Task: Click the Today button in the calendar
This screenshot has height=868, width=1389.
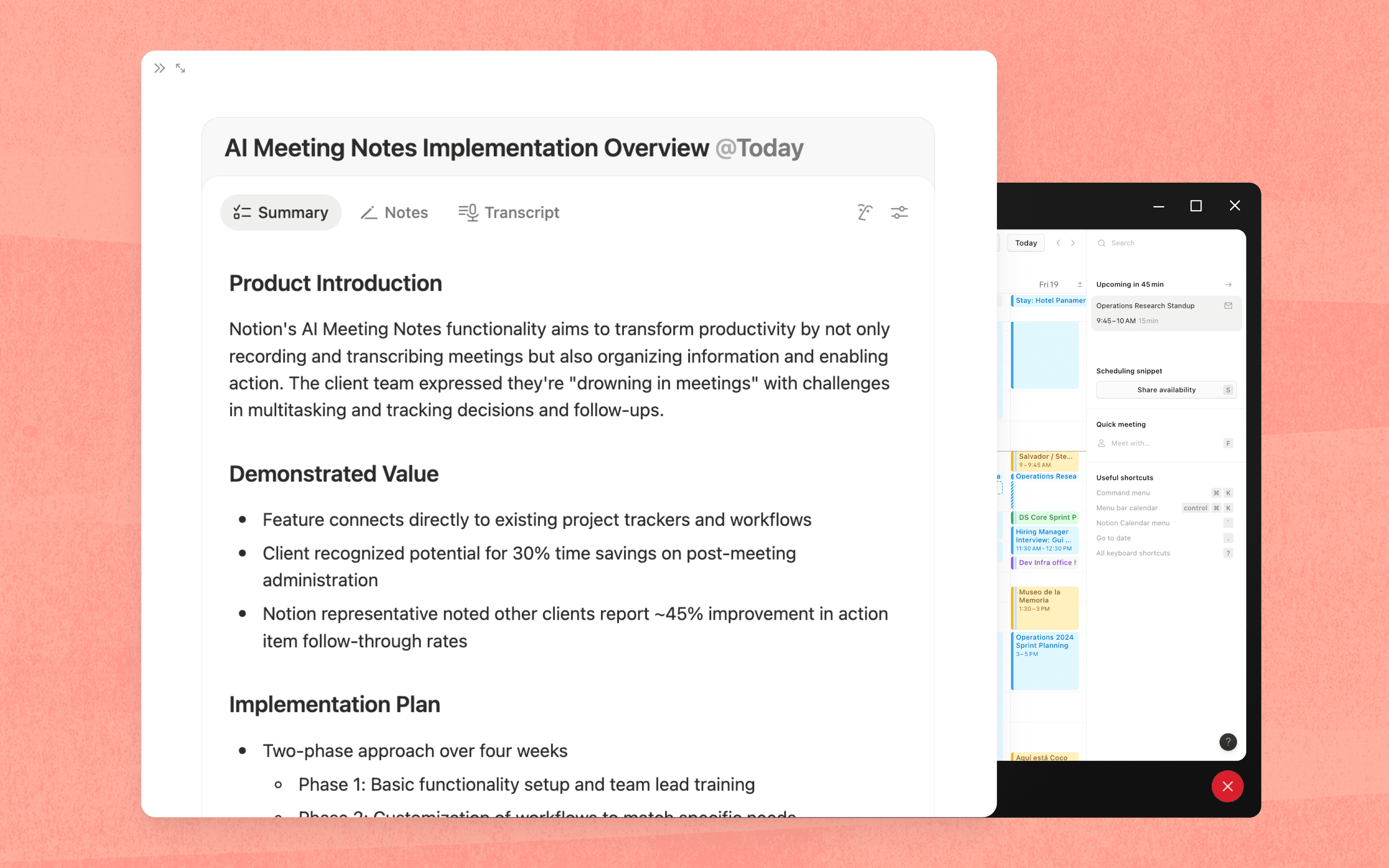Action: 1026,243
